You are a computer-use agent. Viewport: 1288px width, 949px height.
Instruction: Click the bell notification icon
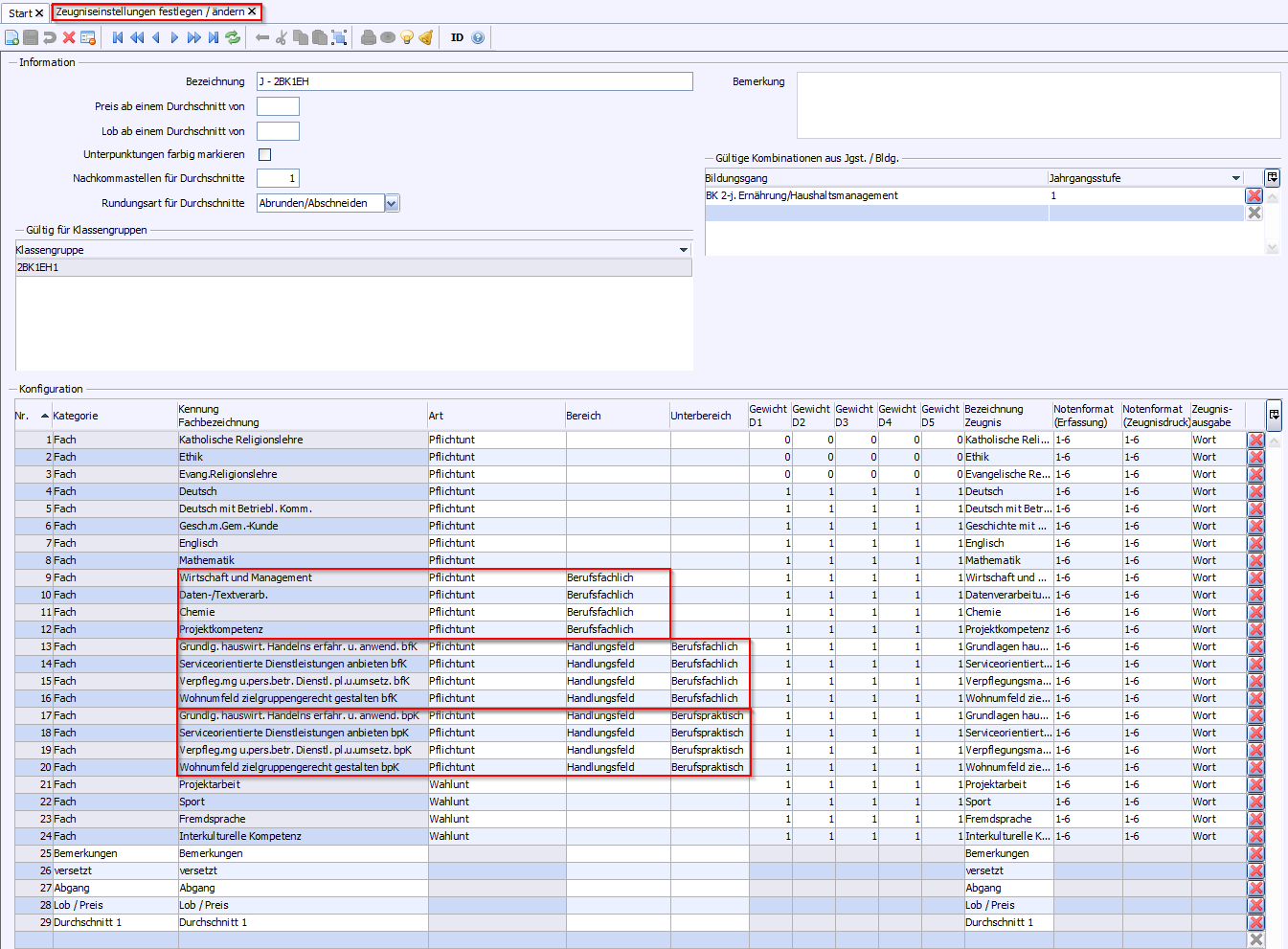click(x=426, y=37)
